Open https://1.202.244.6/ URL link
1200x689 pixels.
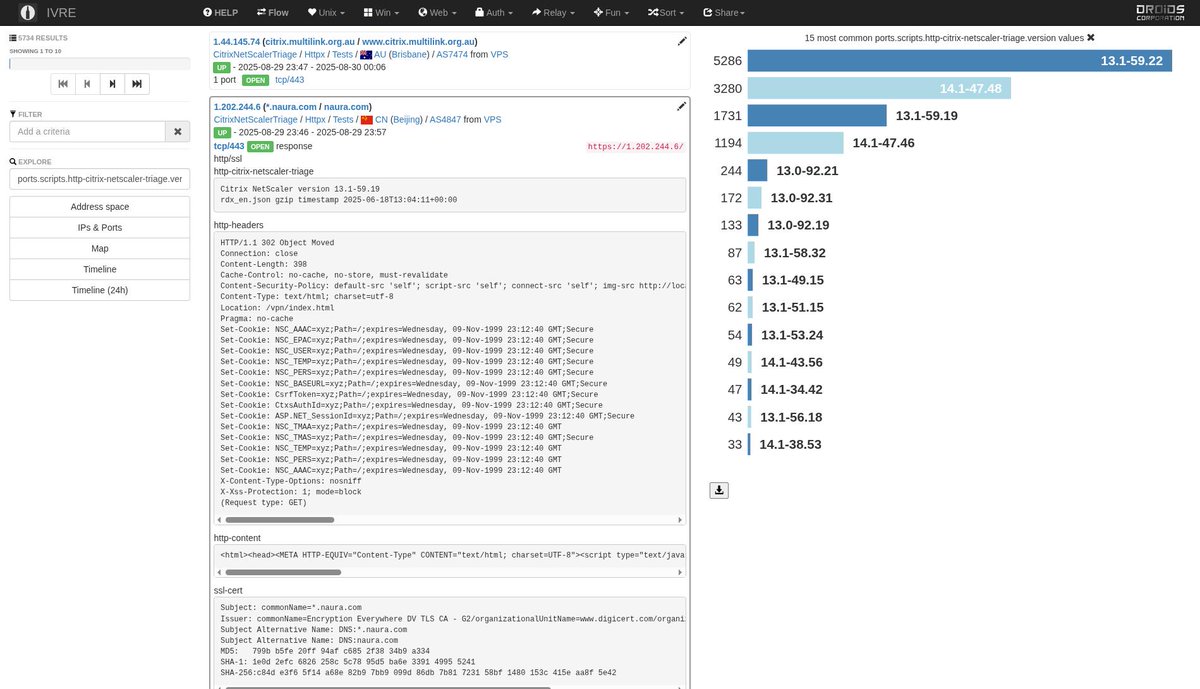tap(635, 147)
